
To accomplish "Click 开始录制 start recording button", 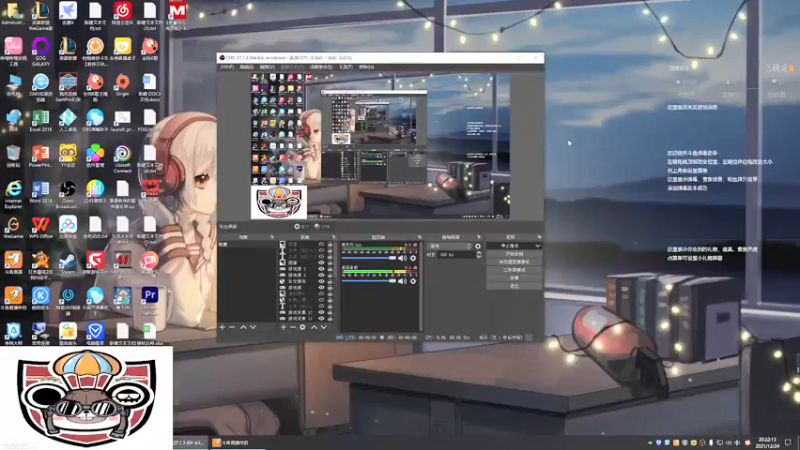I will 514,254.
